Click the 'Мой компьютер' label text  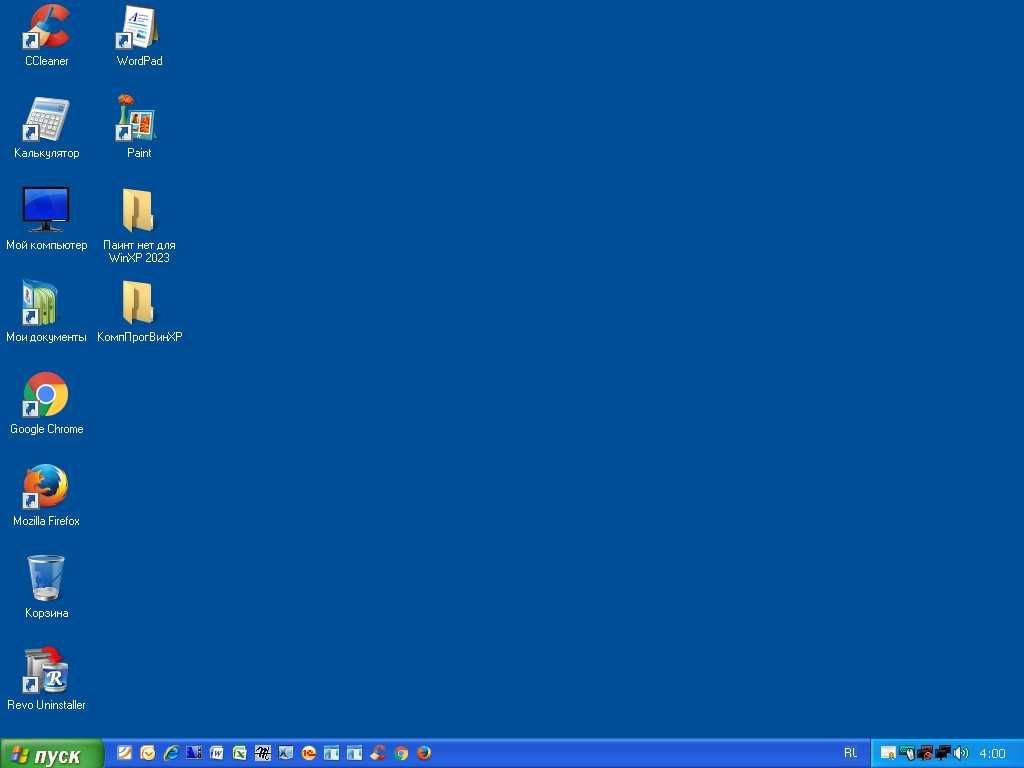click(x=46, y=245)
